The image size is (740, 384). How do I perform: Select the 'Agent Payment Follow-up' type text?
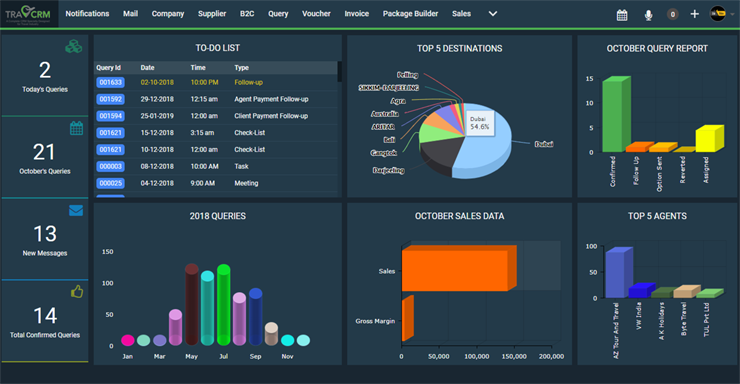click(x=271, y=99)
